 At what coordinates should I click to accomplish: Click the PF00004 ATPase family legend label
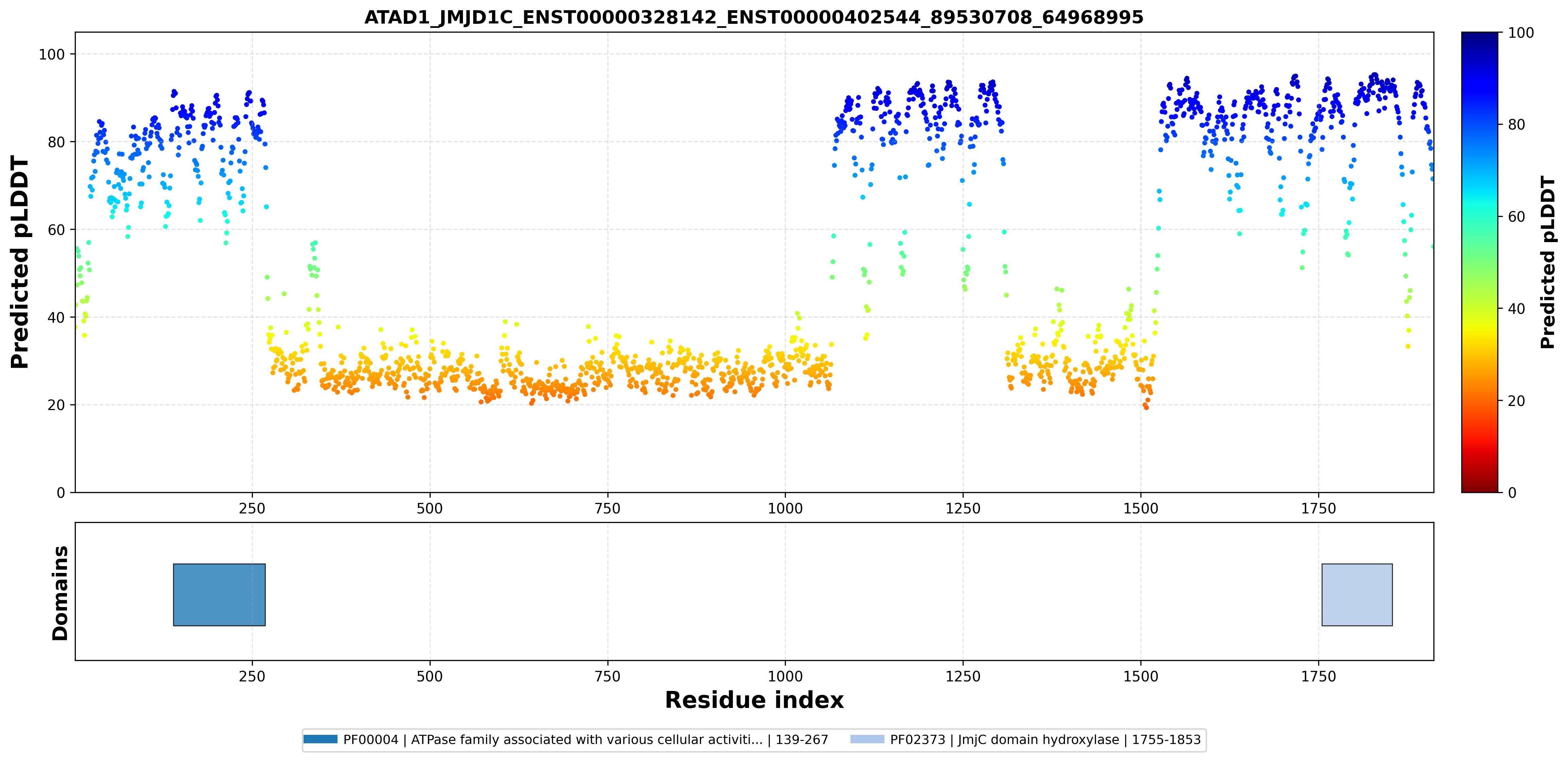click(x=586, y=740)
